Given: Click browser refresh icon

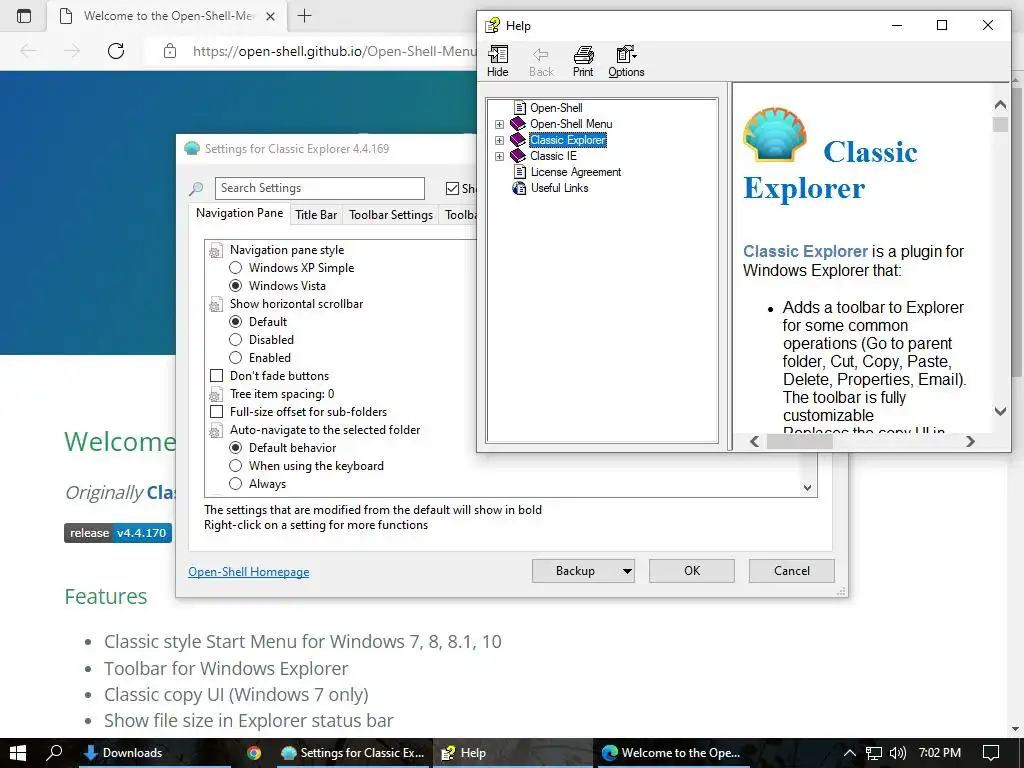Looking at the screenshot, I should [116, 51].
